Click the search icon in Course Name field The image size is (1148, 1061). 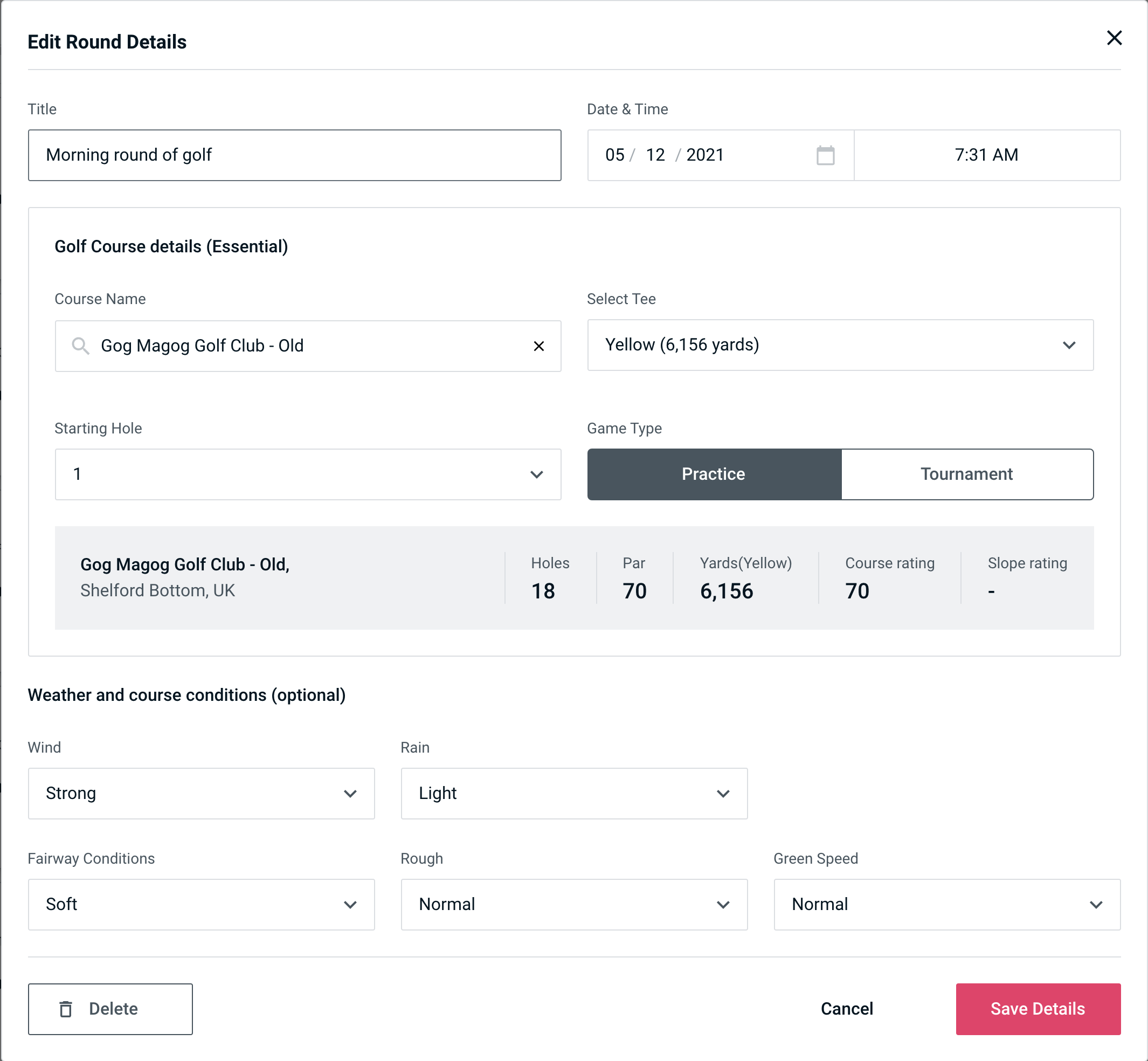pos(81,346)
